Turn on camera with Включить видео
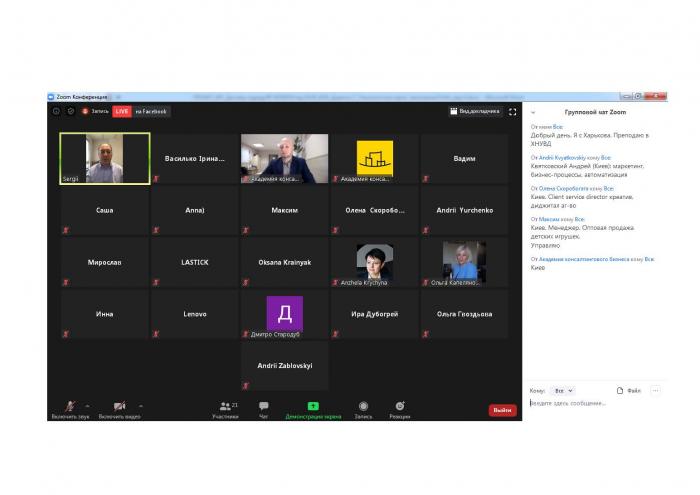700x495 pixels. pyautogui.click(x=119, y=406)
